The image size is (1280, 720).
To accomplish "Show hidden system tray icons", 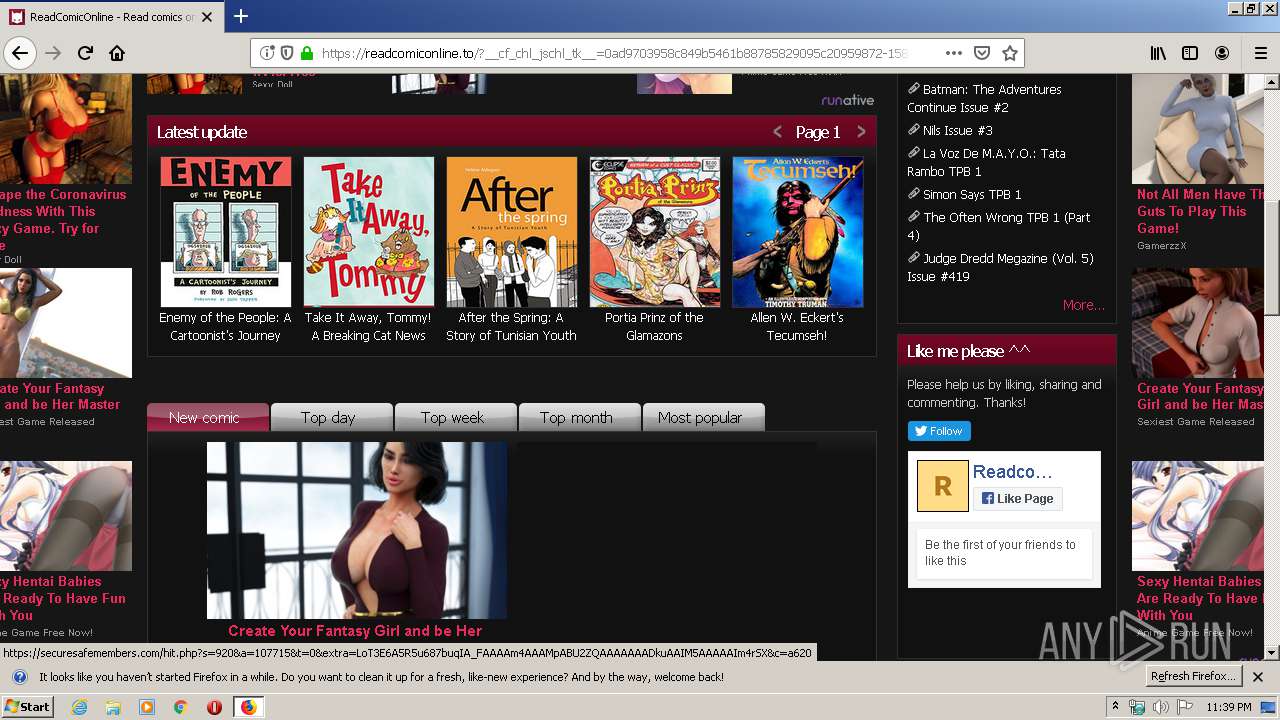I will tap(1115, 707).
